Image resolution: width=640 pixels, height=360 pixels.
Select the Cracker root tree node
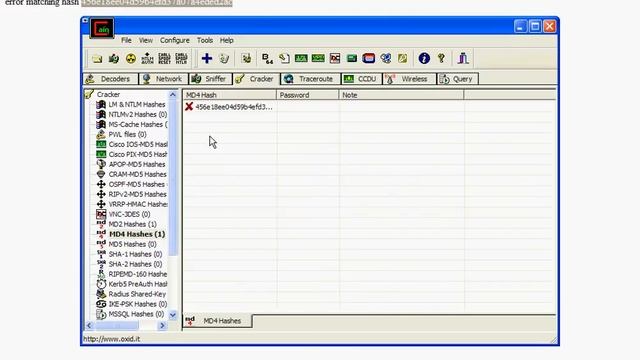(x=108, y=94)
